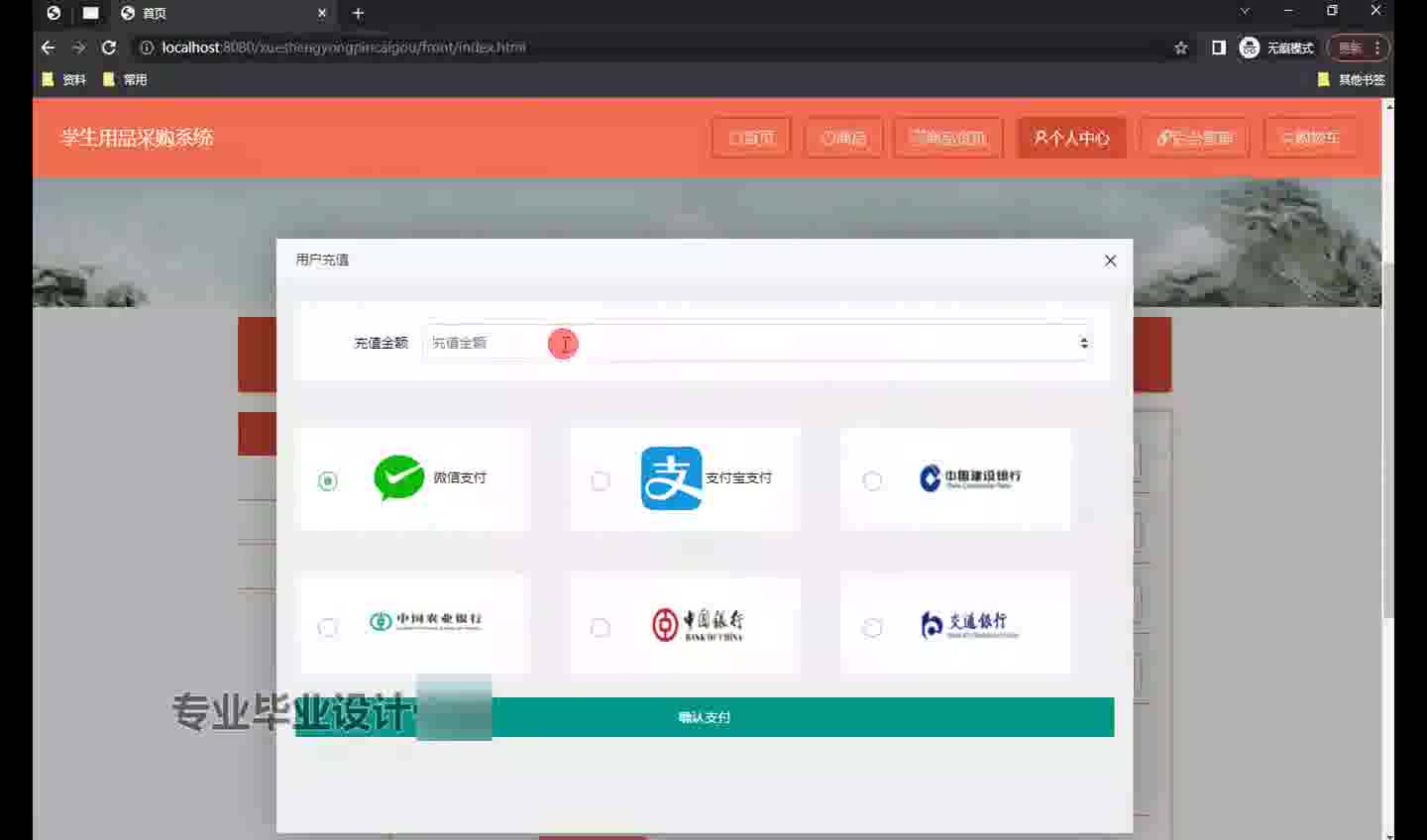Open the tab search chevron in the title bar
Viewport: 1427px width, 840px height.
click(1245, 11)
